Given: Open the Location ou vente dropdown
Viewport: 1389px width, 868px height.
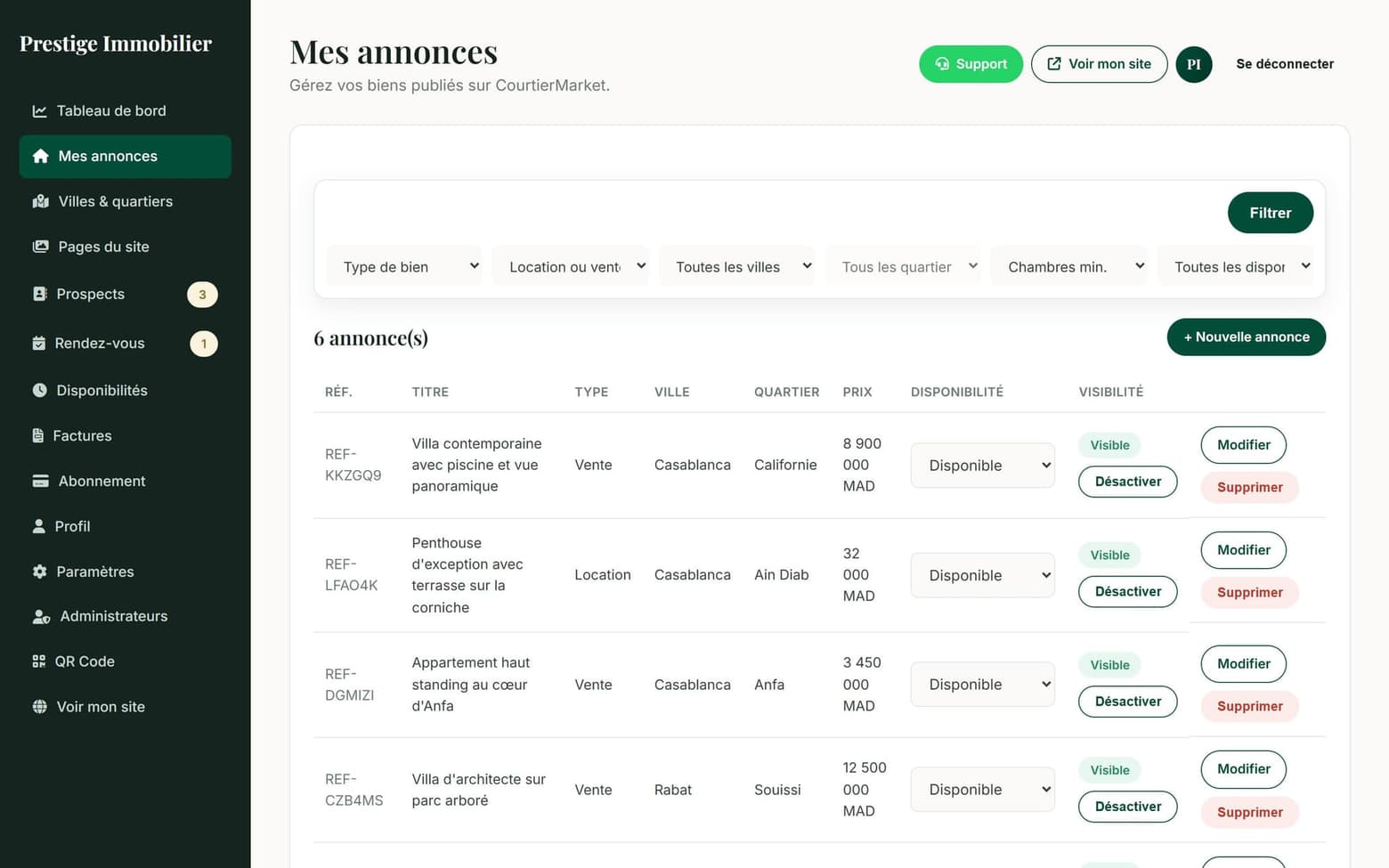Looking at the screenshot, I should point(570,266).
